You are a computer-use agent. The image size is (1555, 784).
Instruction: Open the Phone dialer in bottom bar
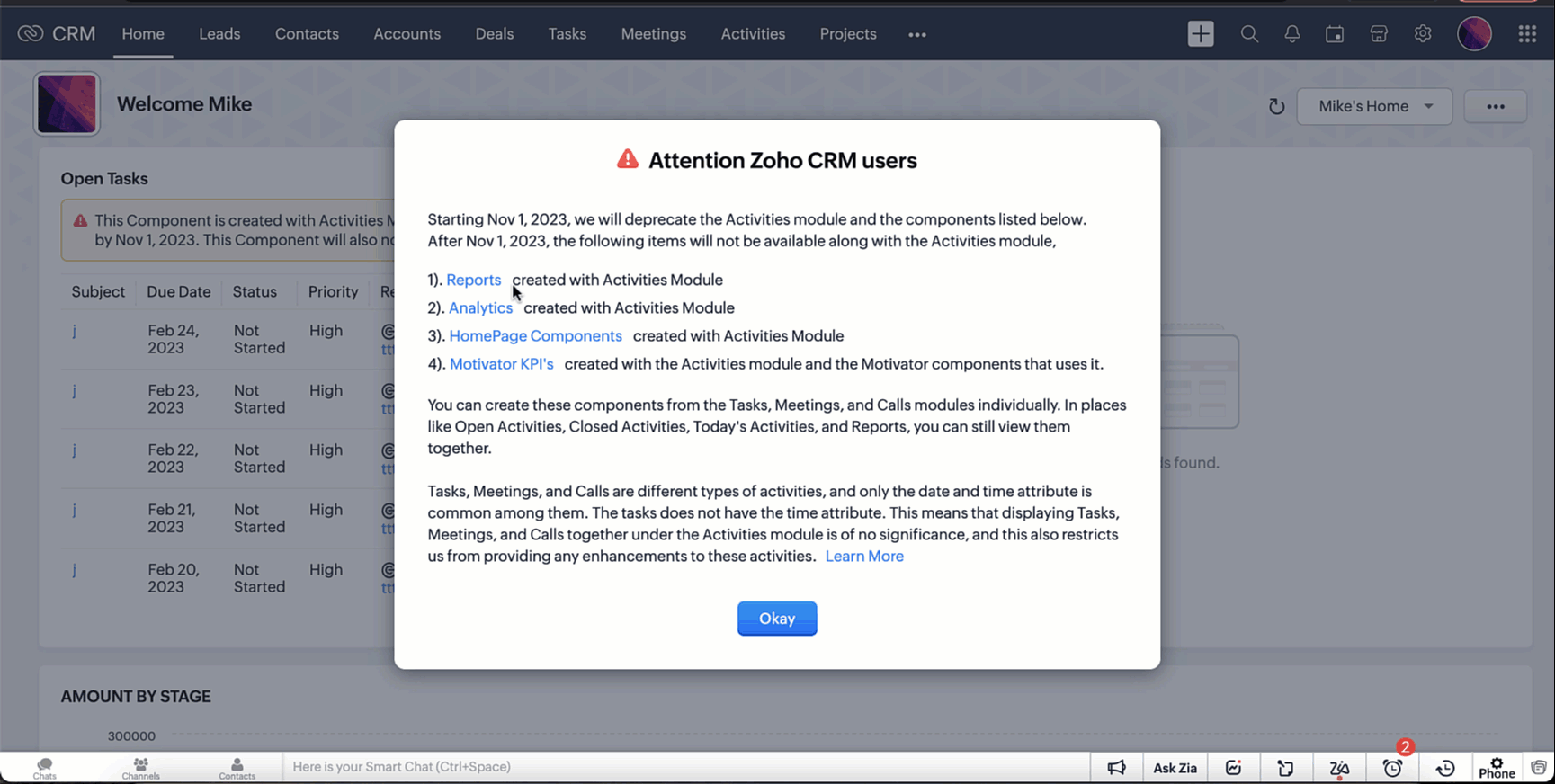pos(1497,768)
